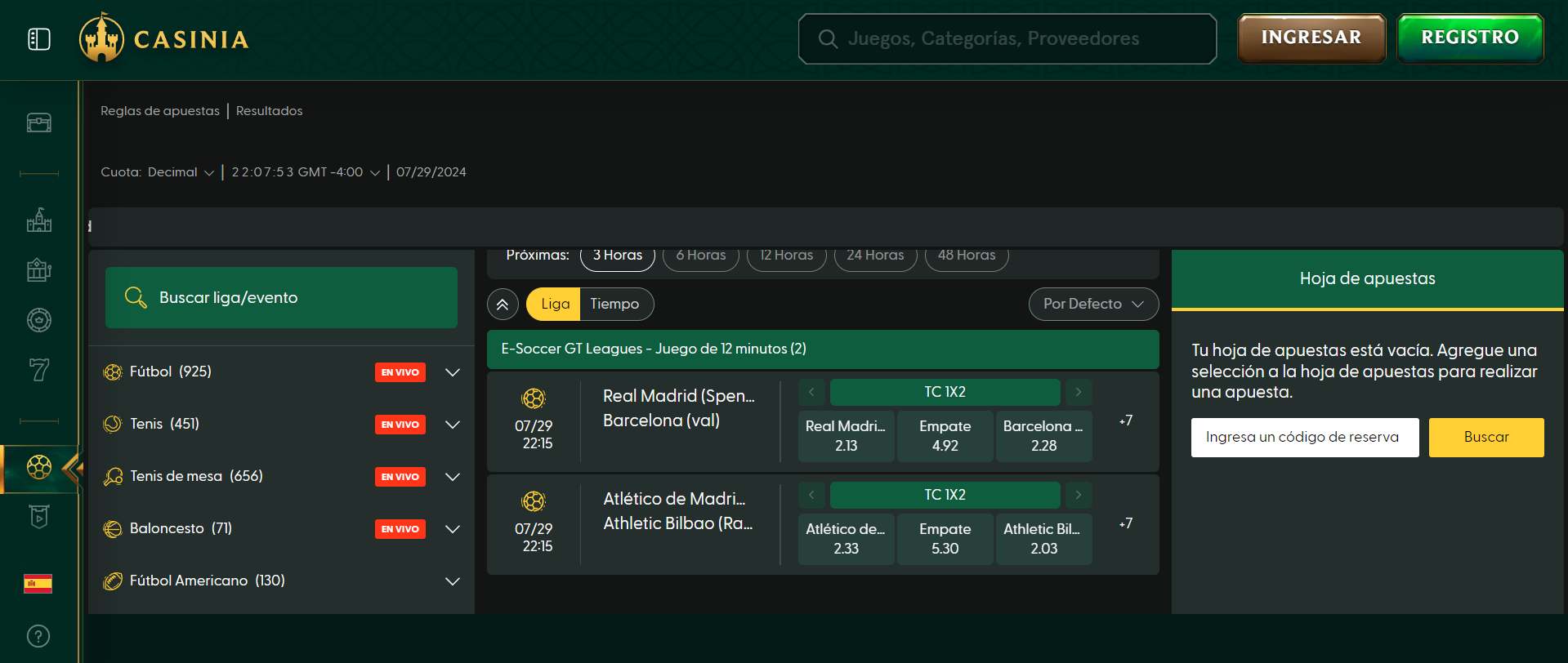Collapse E-Soccer GT Leagues header
Image resolution: width=1568 pixels, height=663 pixels.
pyautogui.click(x=823, y=349)
